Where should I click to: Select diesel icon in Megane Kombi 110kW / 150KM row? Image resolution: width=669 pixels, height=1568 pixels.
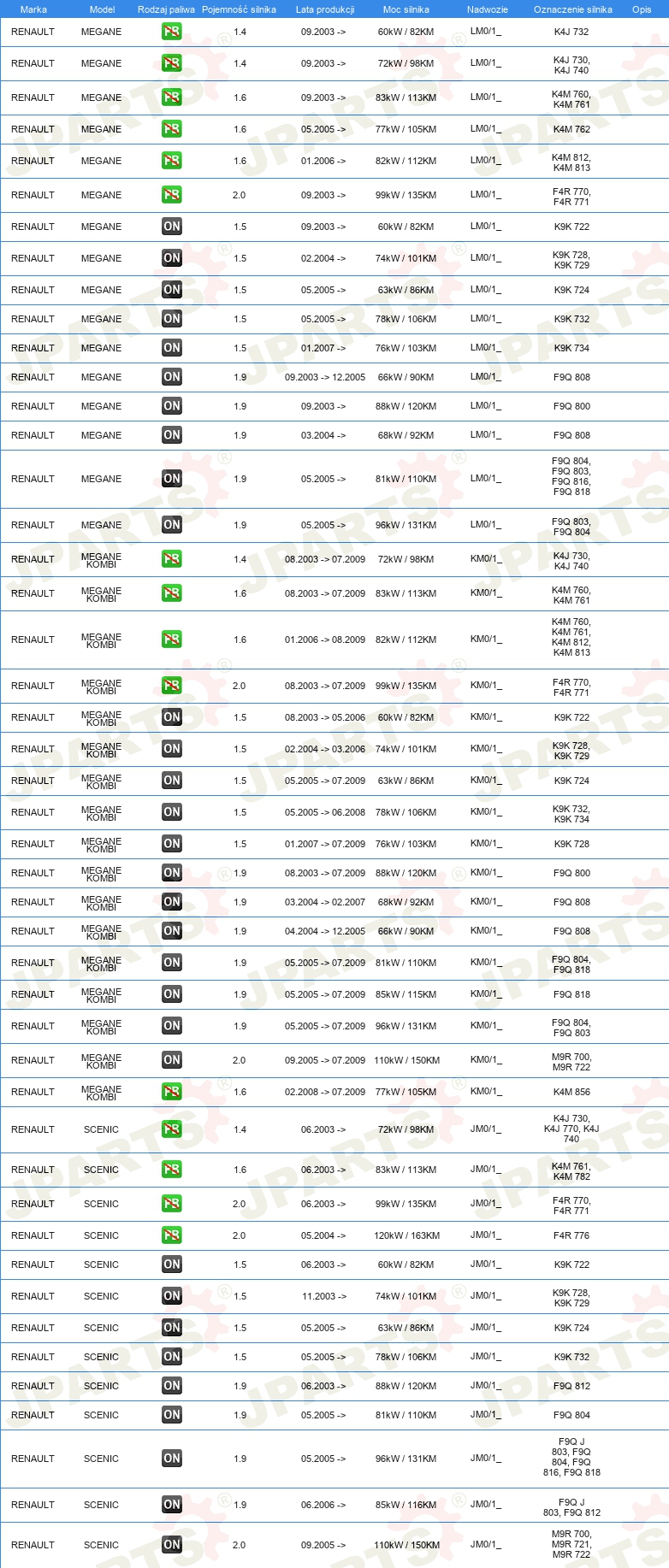pos(172,1060)
